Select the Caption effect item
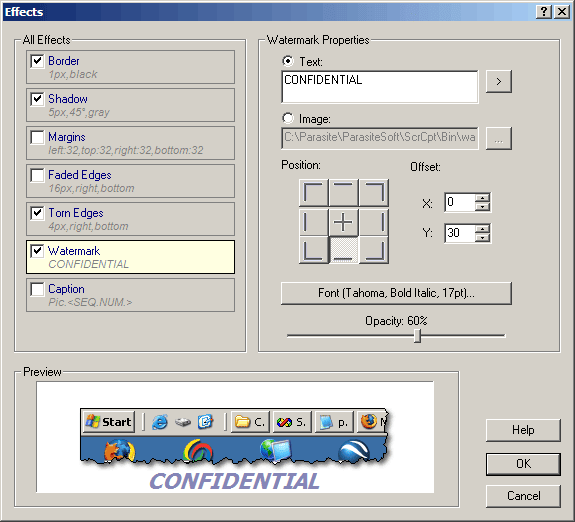 pyautogui.click(x=131, y=295)
